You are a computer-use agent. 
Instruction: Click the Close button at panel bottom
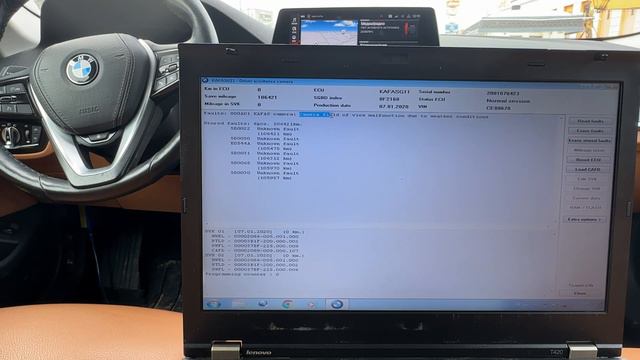580,293
